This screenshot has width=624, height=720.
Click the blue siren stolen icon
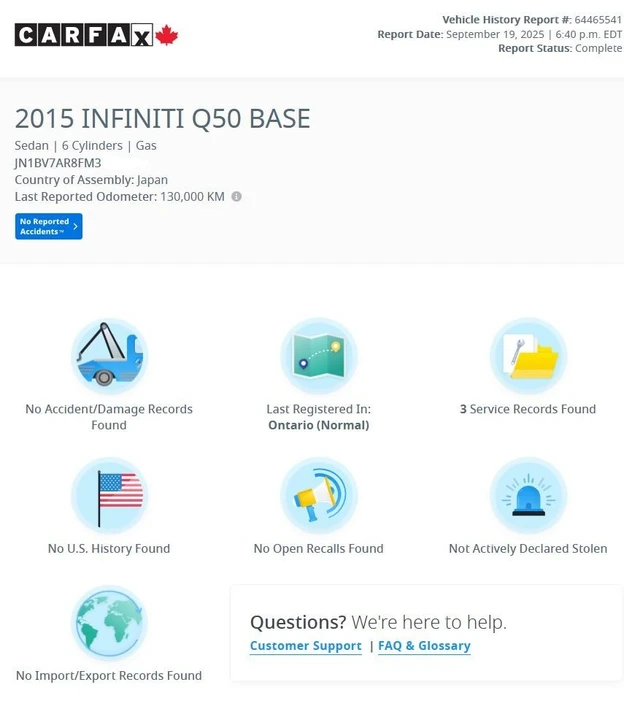pos(528,495)
